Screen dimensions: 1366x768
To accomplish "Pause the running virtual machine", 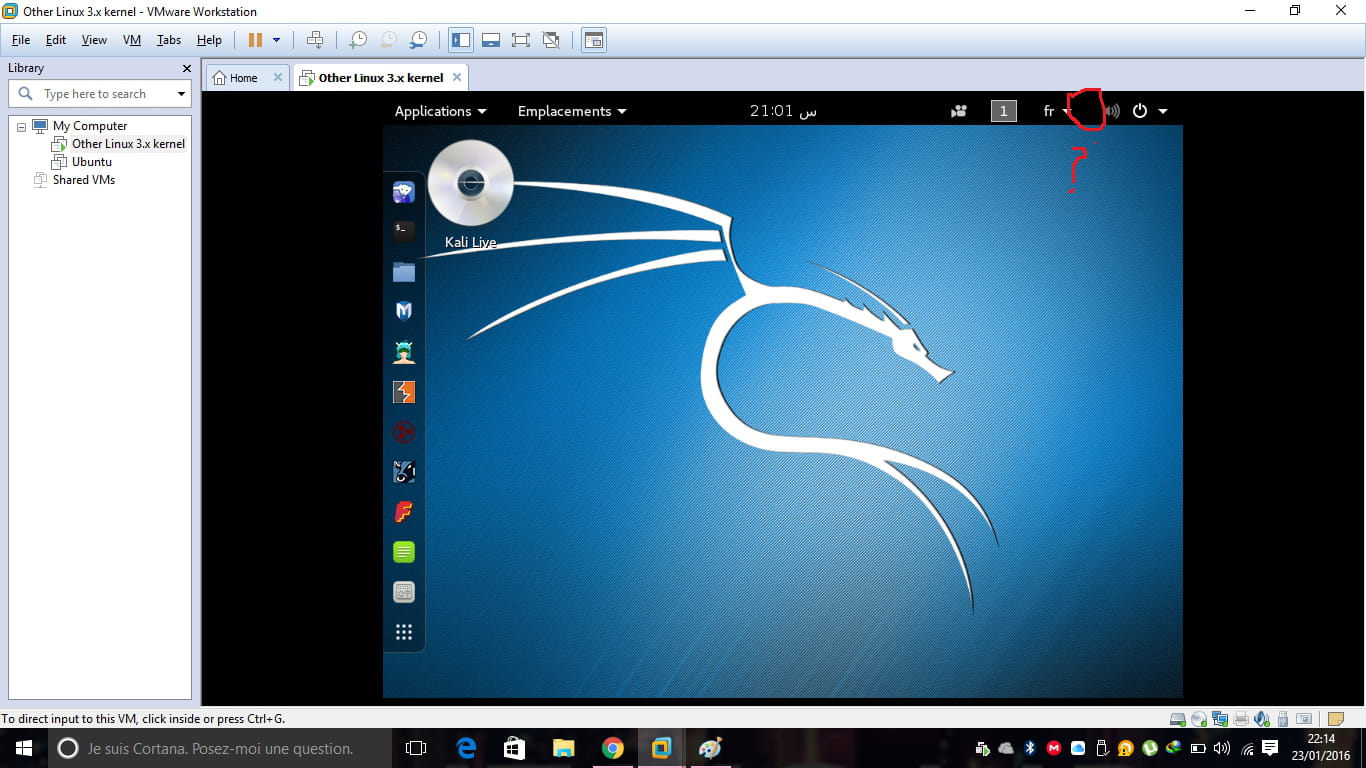I will [255, 40].
